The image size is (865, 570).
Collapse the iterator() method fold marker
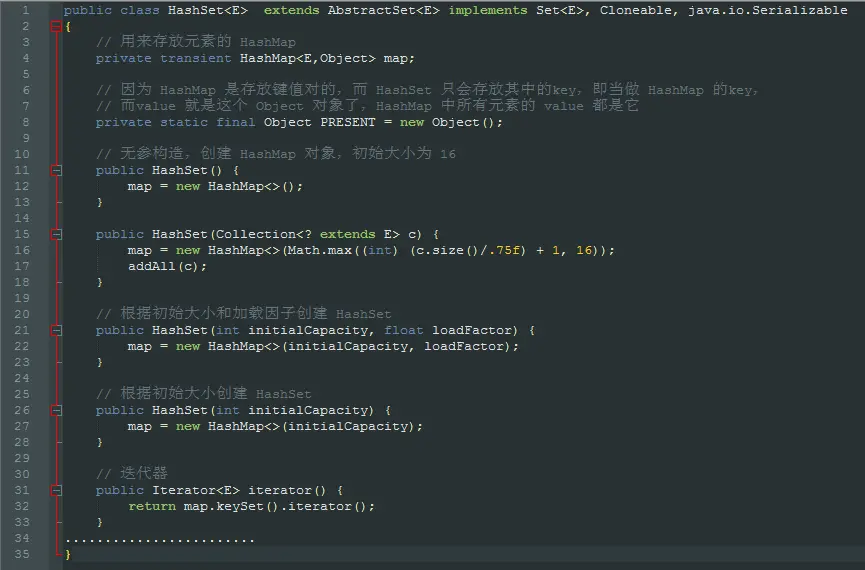click(x=56, y=491)
